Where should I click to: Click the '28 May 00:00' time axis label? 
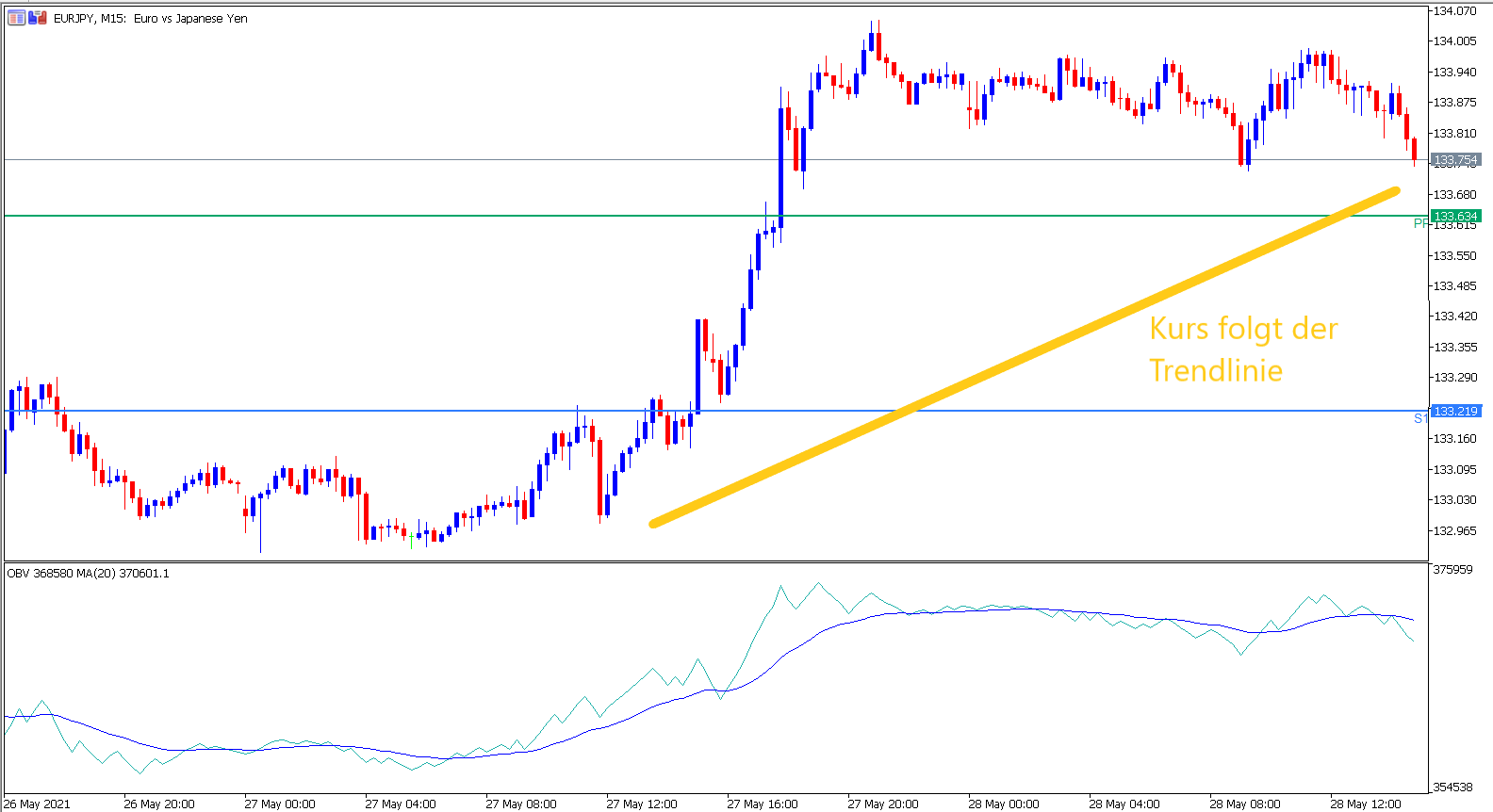(x=1004, y=804)
